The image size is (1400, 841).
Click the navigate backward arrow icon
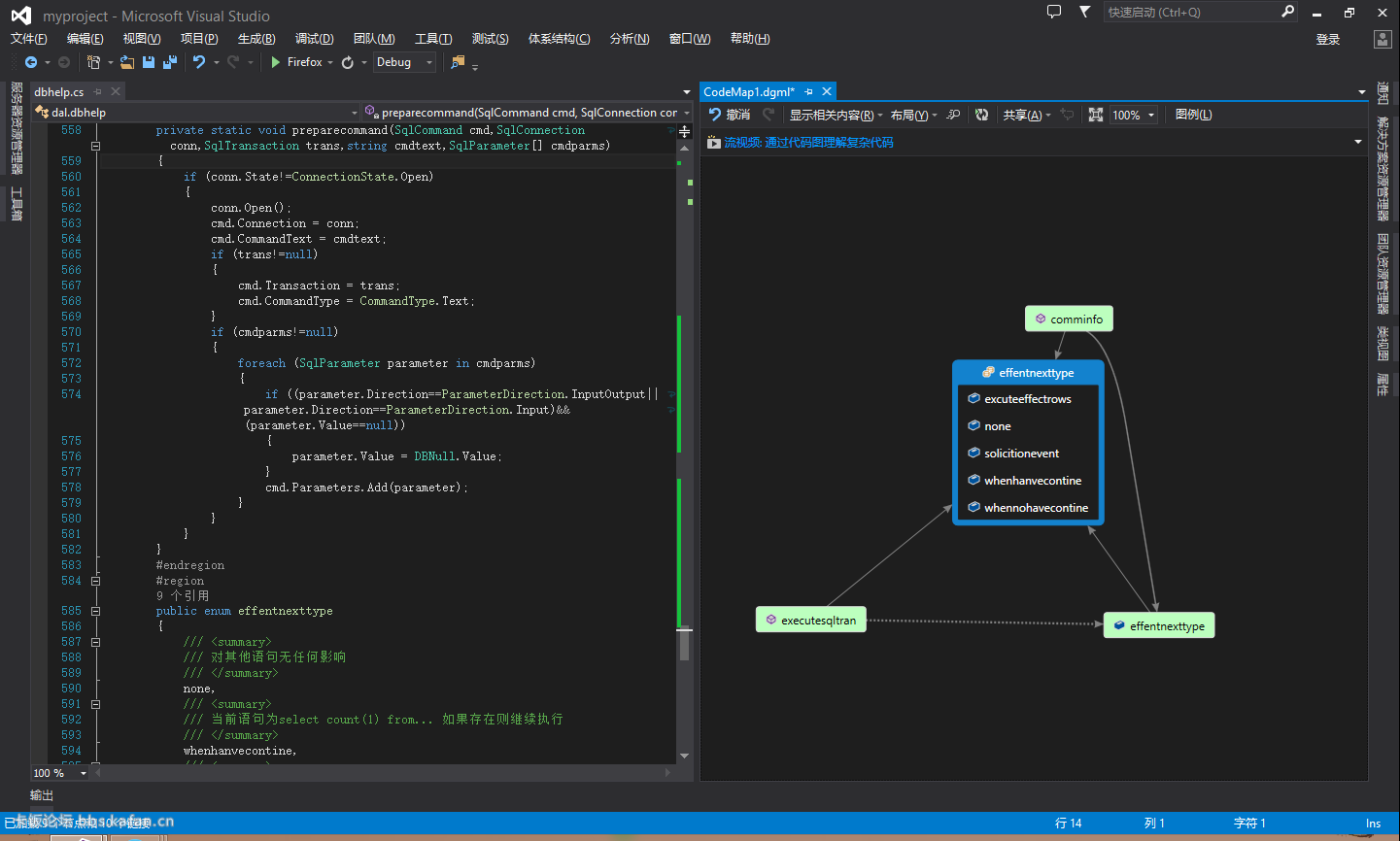click(x=31, y=62)
